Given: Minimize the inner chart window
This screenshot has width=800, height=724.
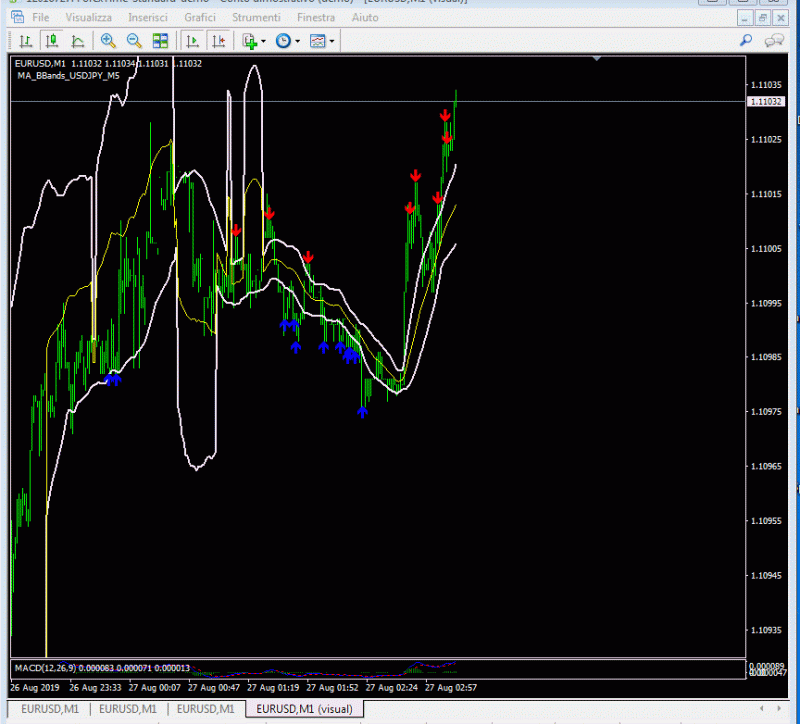Looking at the screenshot, I should (745, 18).
